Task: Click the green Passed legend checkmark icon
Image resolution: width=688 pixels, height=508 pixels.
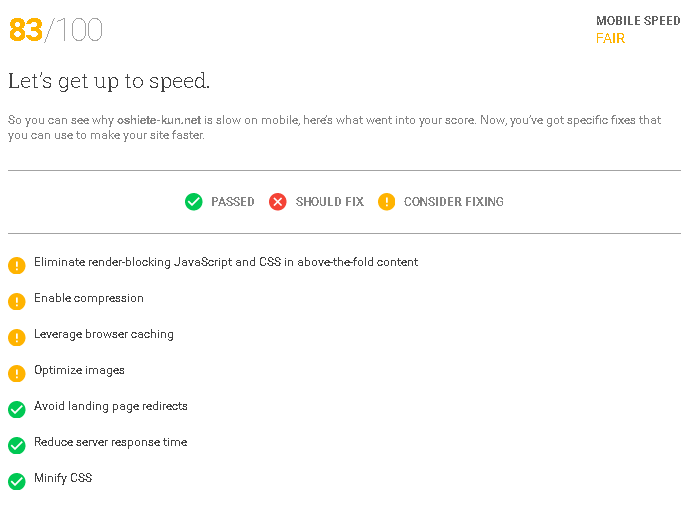Action: [194, 202]
